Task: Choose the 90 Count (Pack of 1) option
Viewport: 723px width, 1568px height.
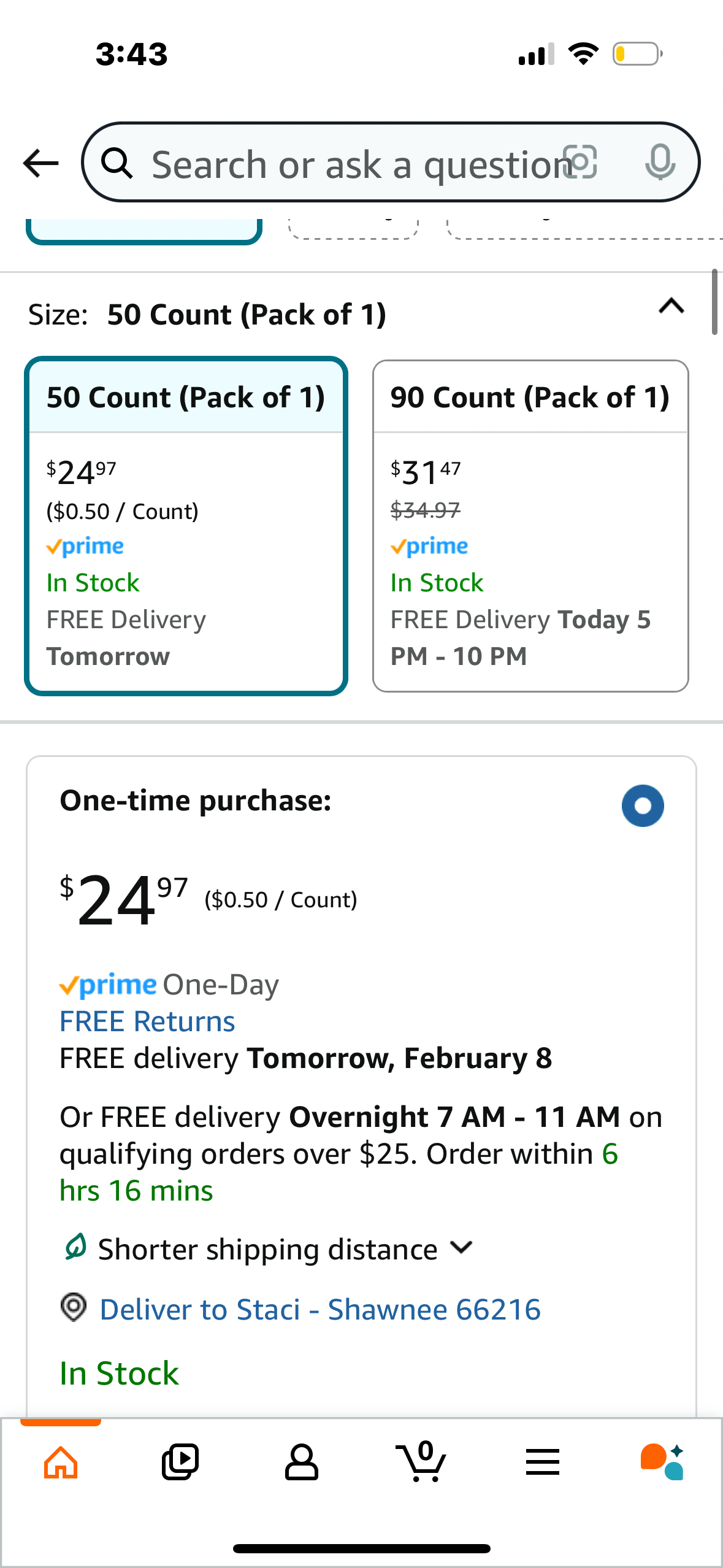Action: pos(530,526)
